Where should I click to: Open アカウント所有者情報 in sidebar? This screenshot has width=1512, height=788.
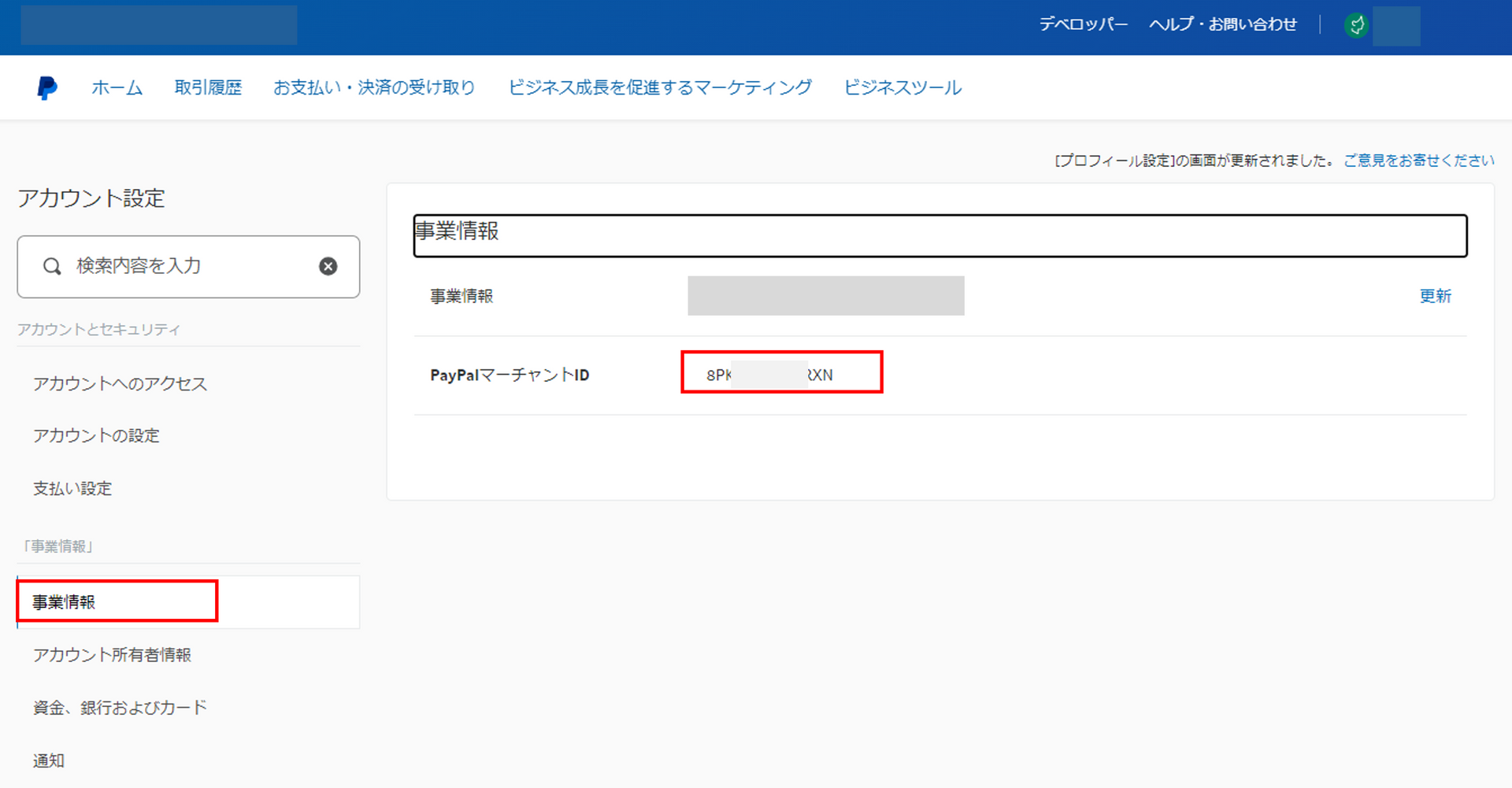[x=112, y=655]
